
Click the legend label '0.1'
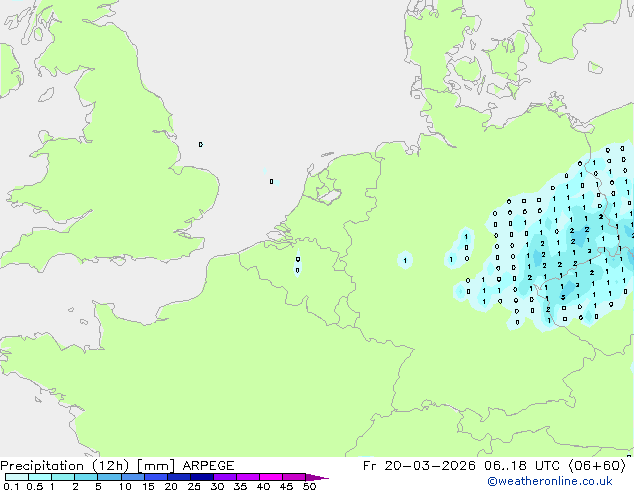click(x=11, y=486)
